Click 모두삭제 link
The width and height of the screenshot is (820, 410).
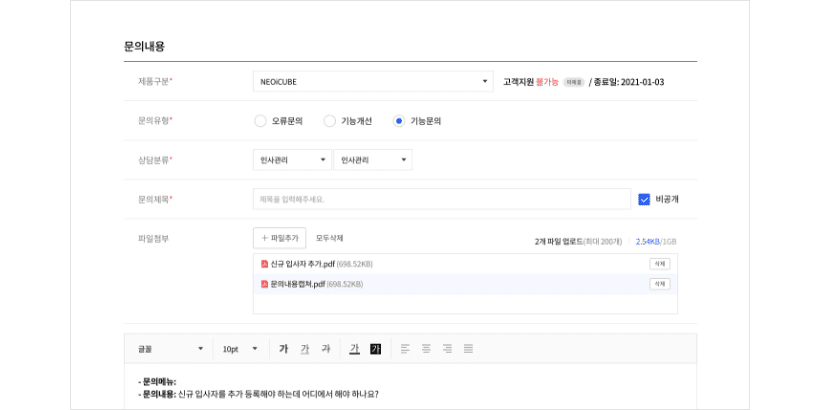329,238
